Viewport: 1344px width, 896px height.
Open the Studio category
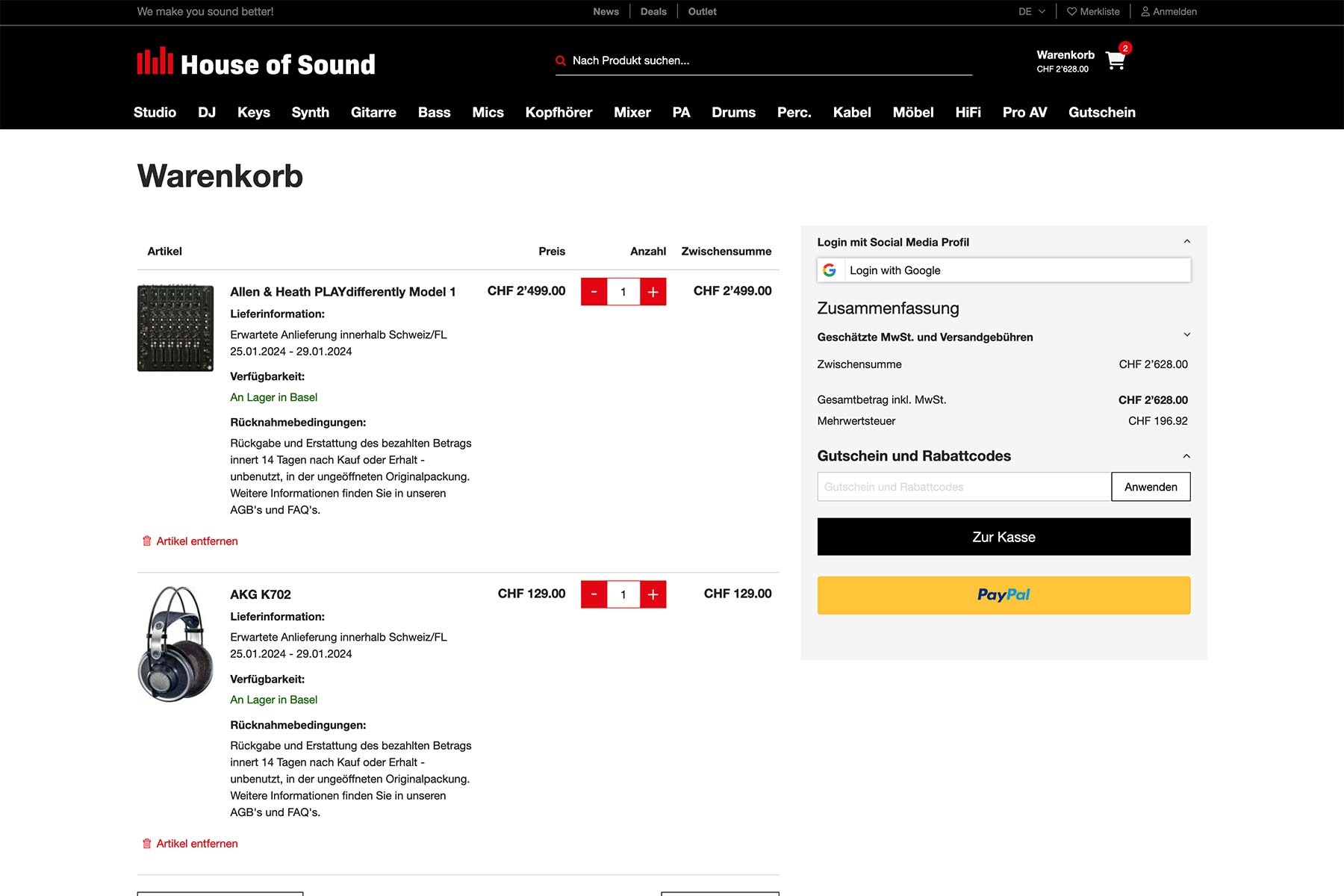tap(155, 112)
